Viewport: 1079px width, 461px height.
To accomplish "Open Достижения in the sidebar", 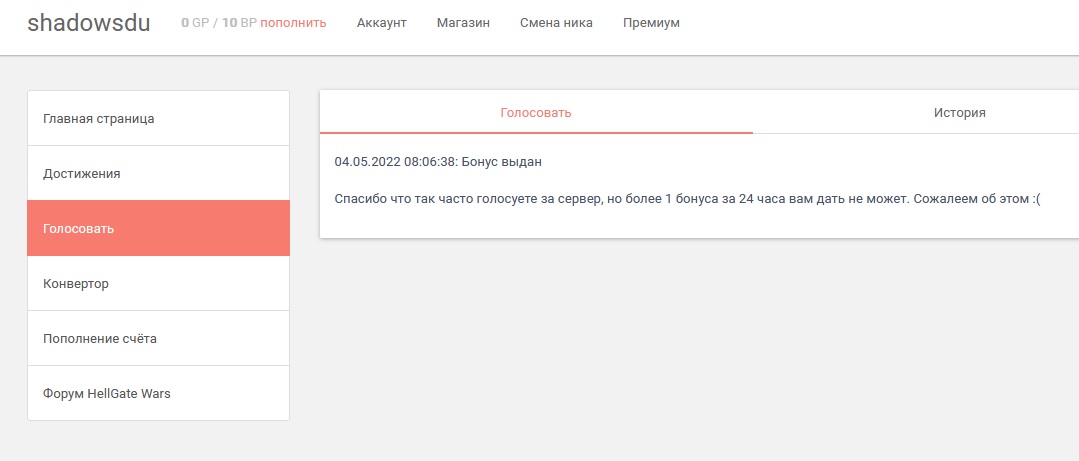I will coord(158,173).
